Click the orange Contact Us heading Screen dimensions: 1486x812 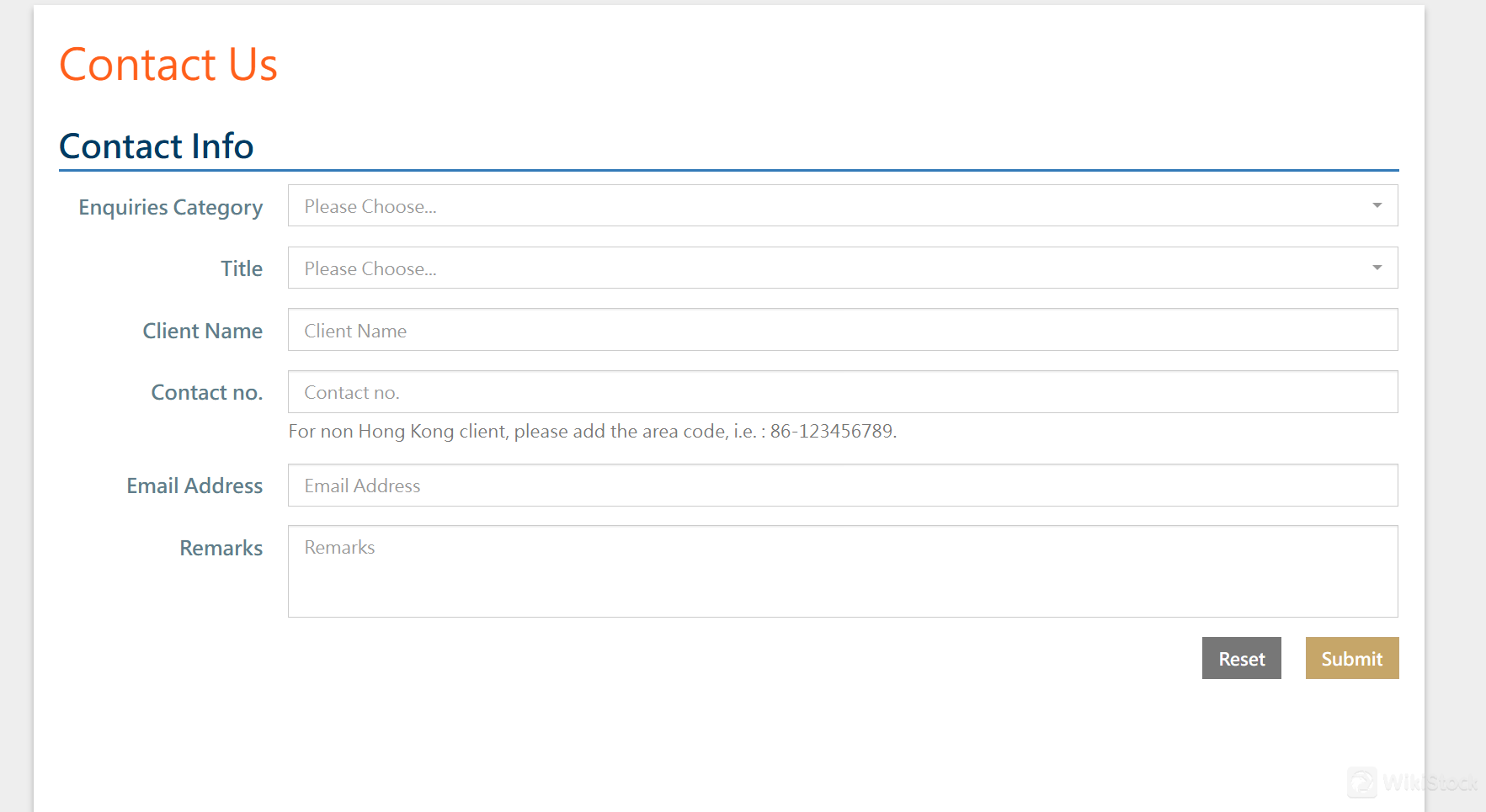(168, 65)
